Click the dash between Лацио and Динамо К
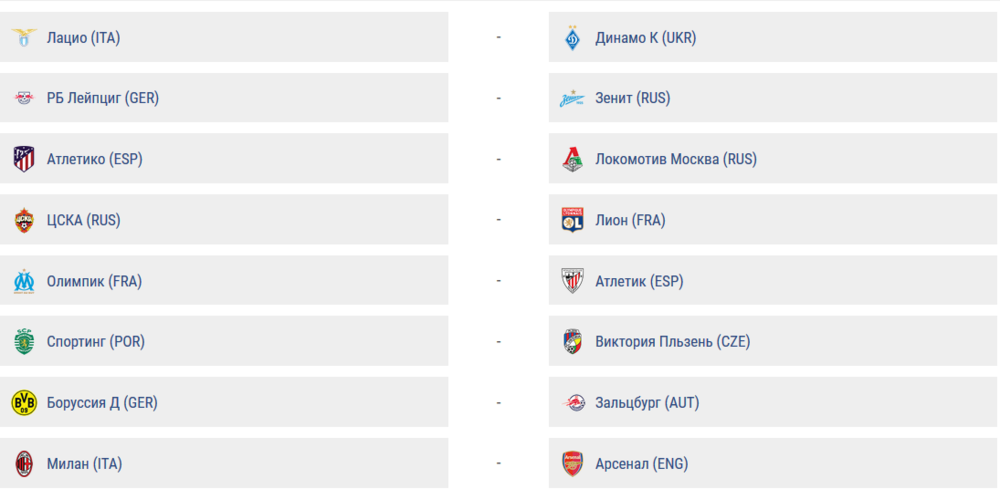Image resolution: width=1000 pixels, height=499 pixels. 498,38
